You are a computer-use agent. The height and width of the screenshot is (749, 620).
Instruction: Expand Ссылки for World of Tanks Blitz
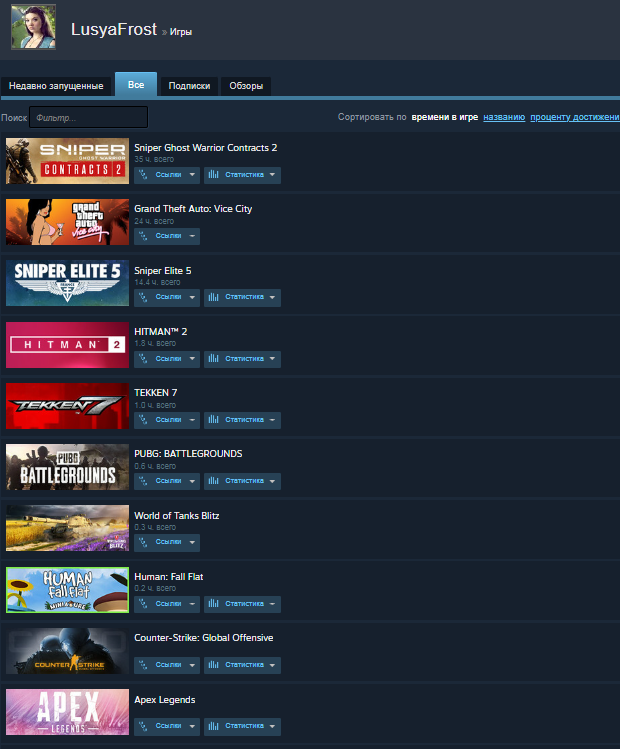[167, 542]
